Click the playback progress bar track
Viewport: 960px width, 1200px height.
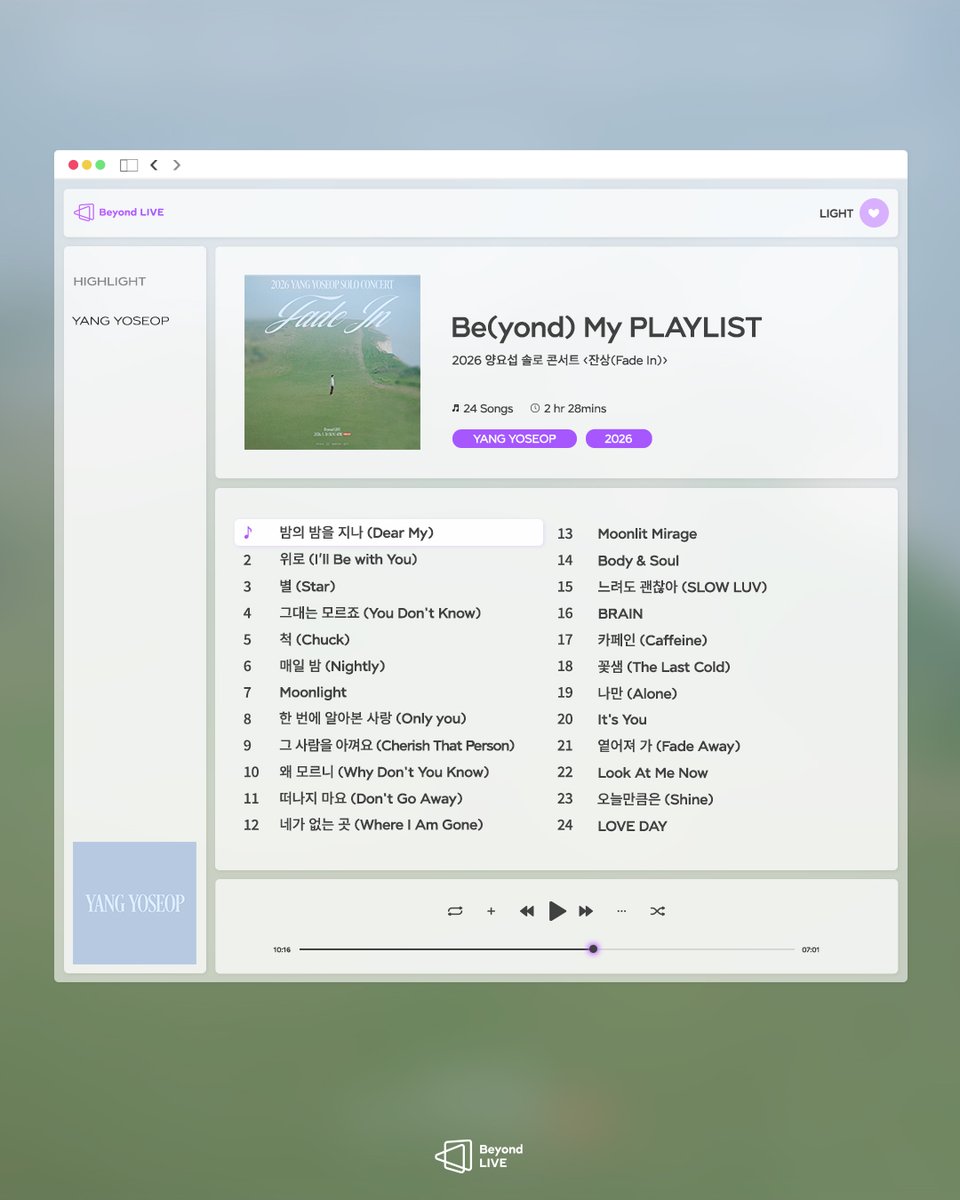click(546, 949)
